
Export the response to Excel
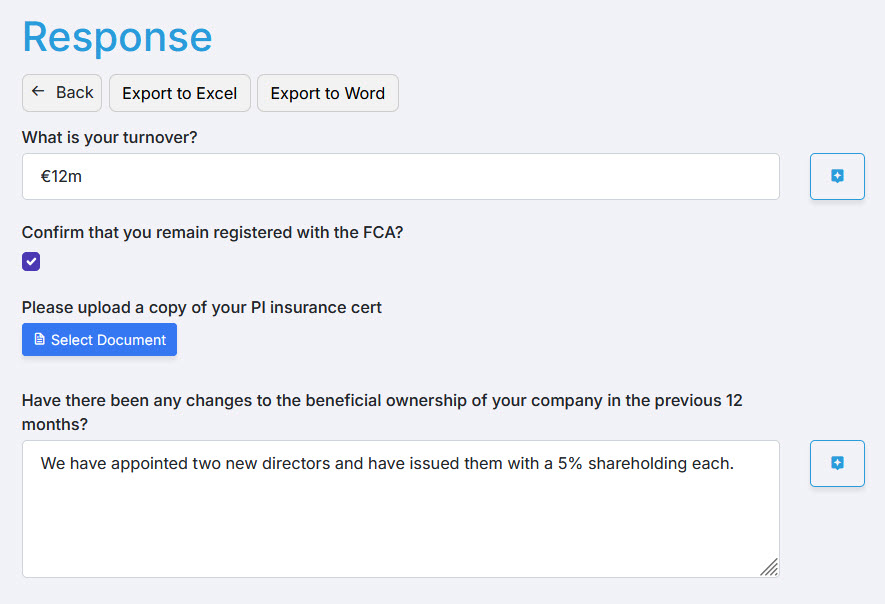click(180, 93)
